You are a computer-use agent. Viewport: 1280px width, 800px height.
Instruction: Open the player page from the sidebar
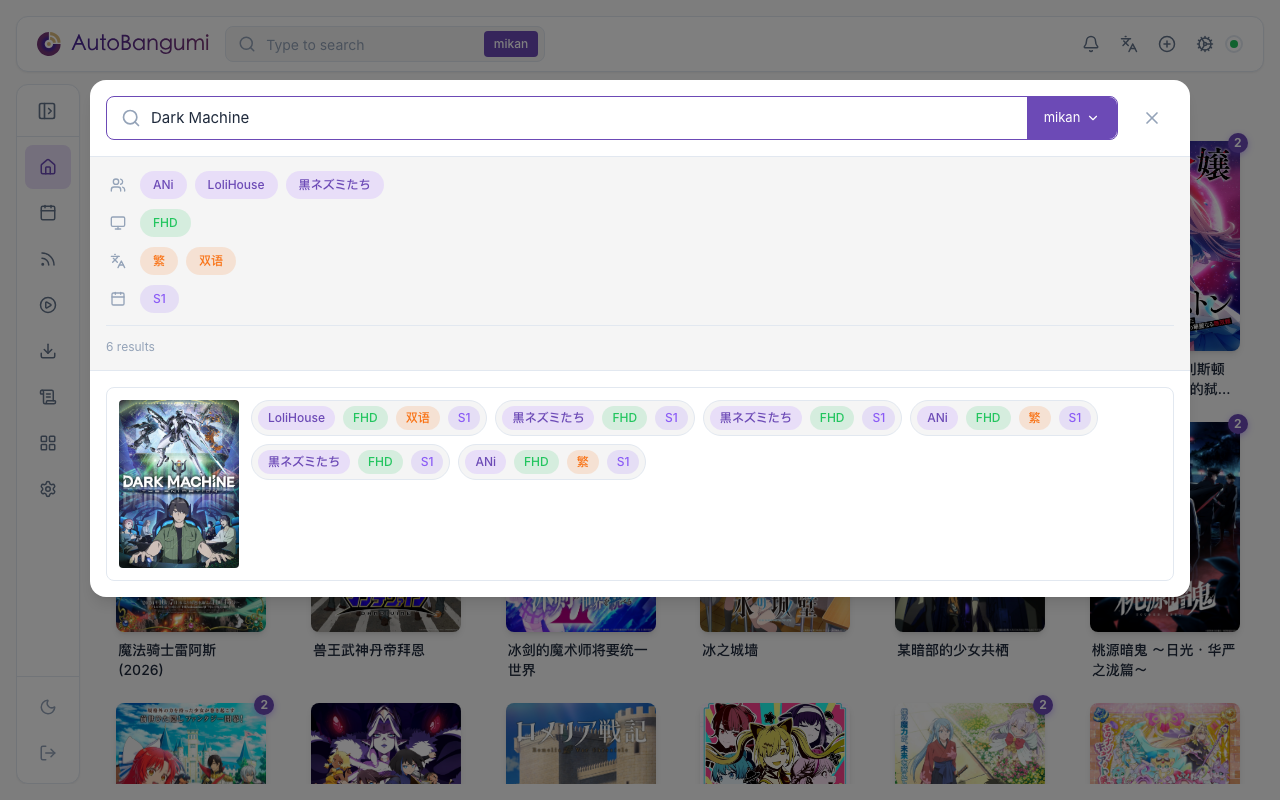click(x=48, y=305)
